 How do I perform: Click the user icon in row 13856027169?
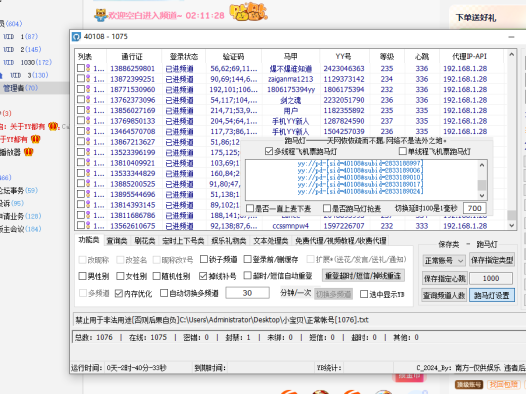(x=88, y=110)
